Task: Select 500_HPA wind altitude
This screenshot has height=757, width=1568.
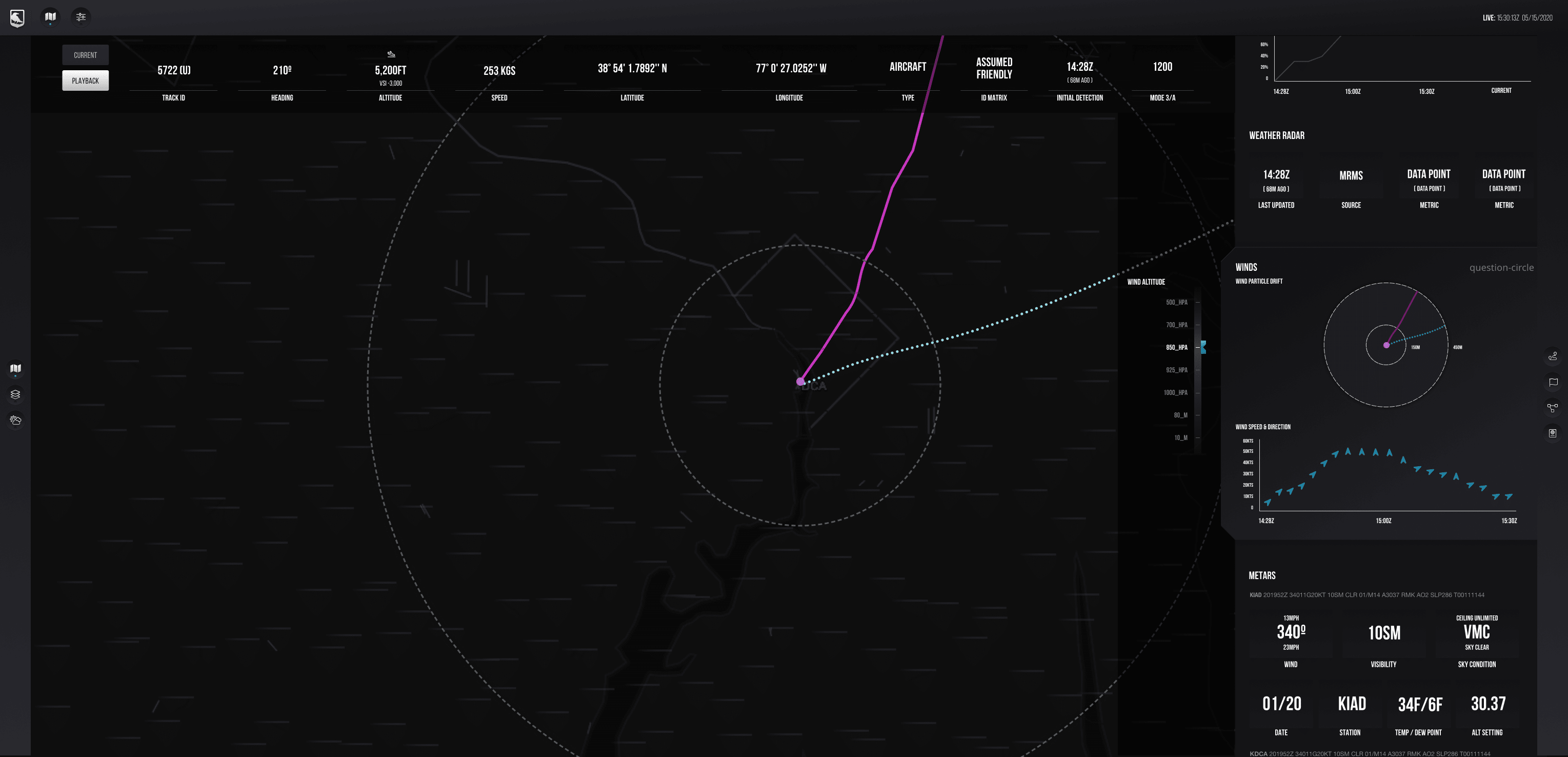Action: pyautogui.click(x=1177, y=302)
